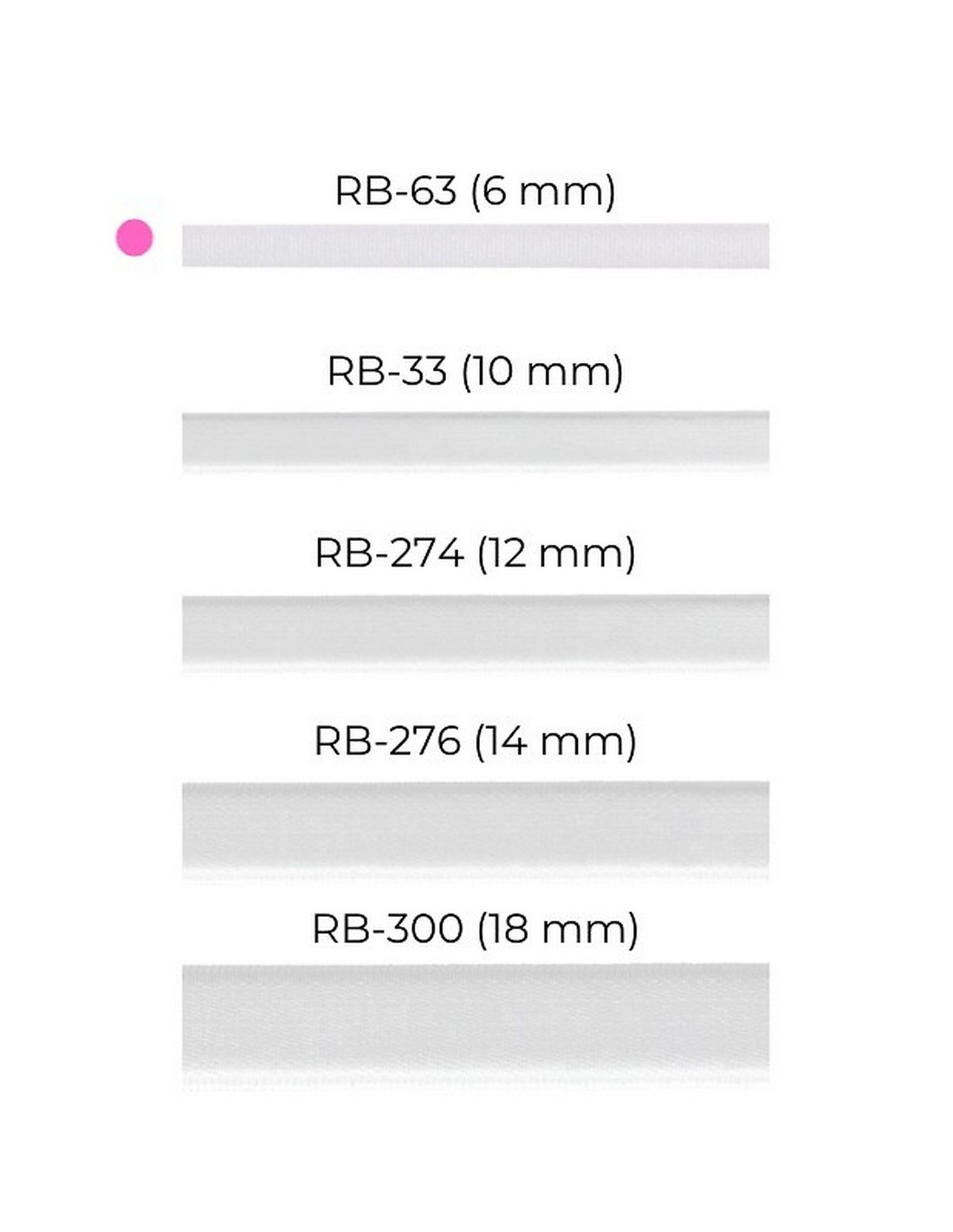Click the (6 mm) width text
953x1232 pixels.
pos(543,191)
